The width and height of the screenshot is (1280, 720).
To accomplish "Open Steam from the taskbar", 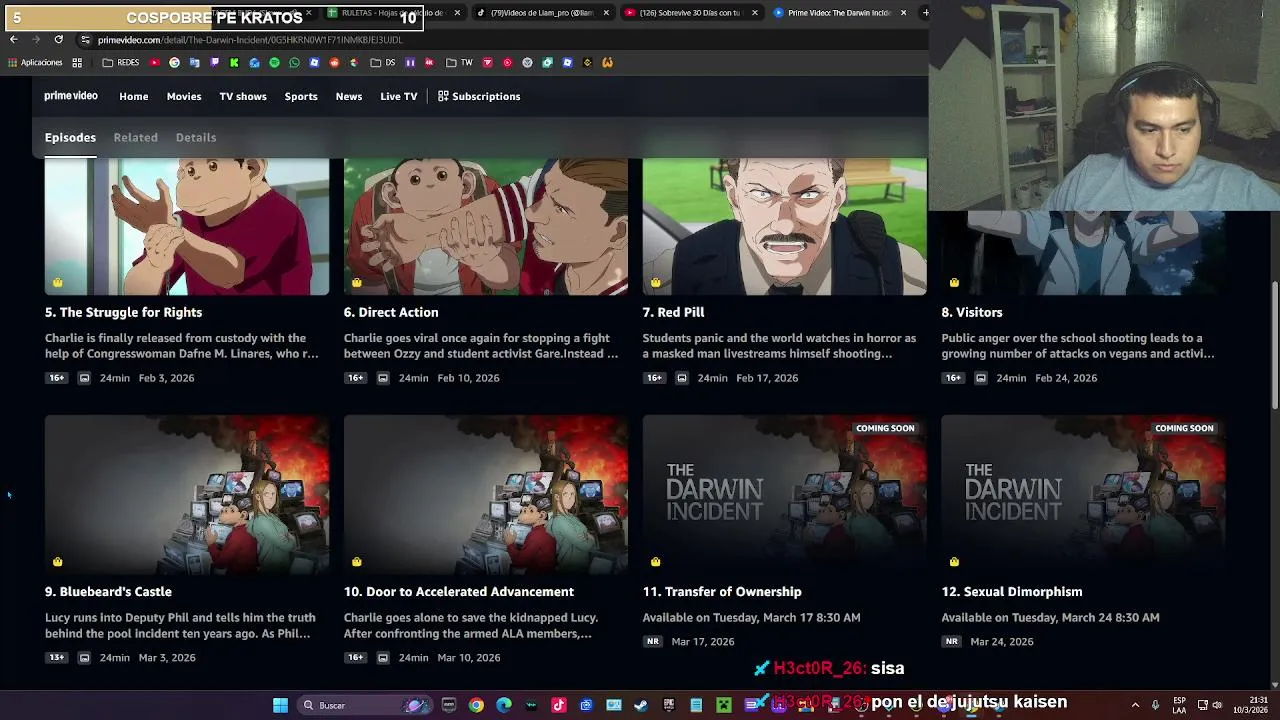I will (641, 705).
